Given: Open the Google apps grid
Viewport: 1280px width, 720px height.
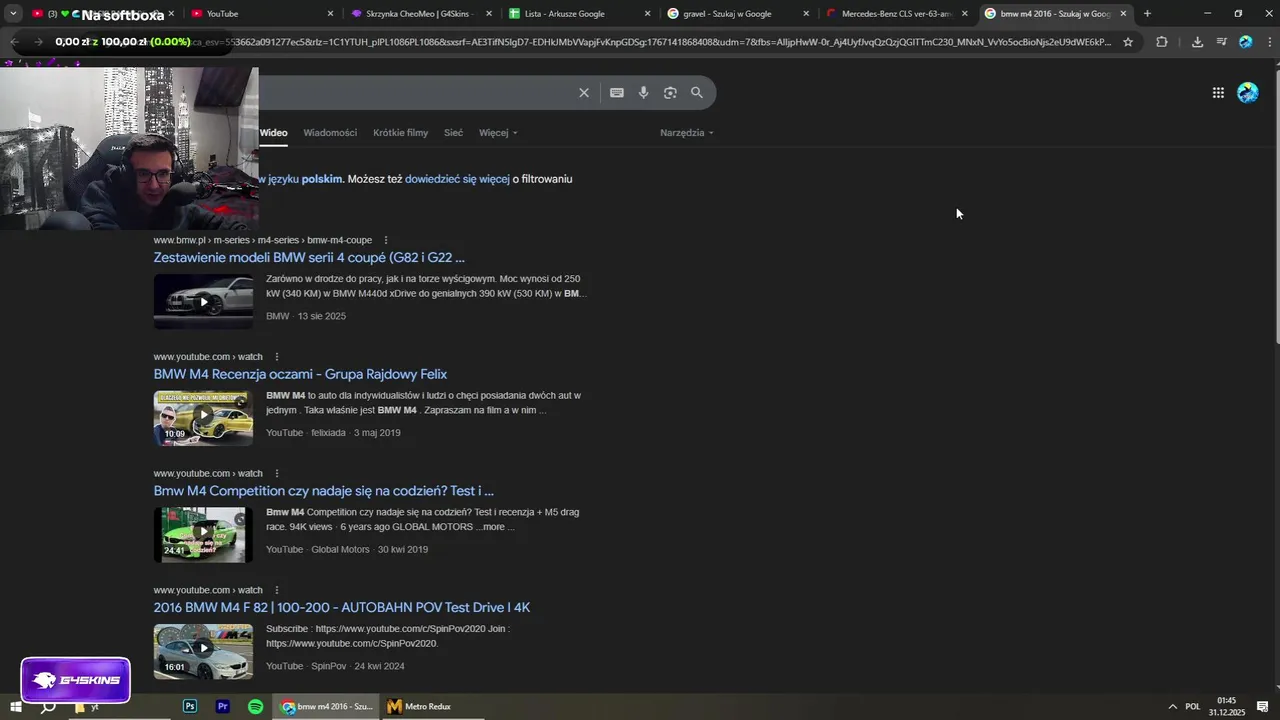Looking at the screenshot, I should click(x=1218, y=93).
